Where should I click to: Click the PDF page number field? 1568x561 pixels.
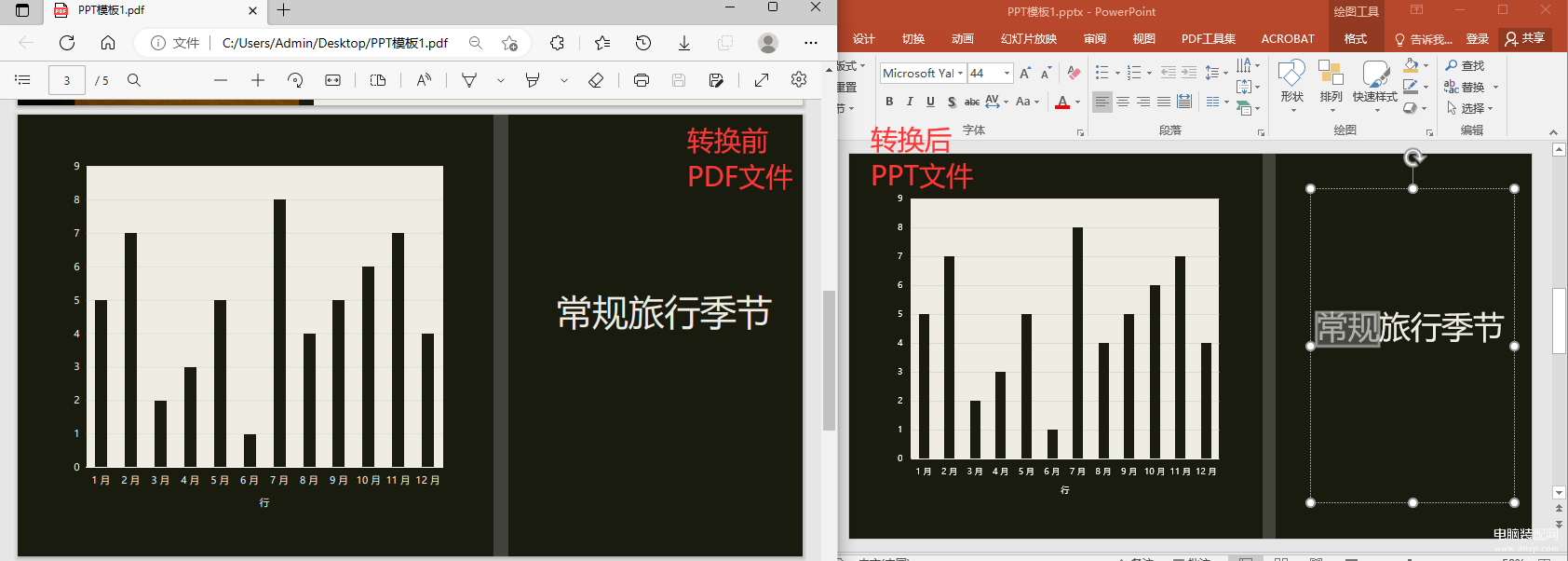tap(67, 80)
